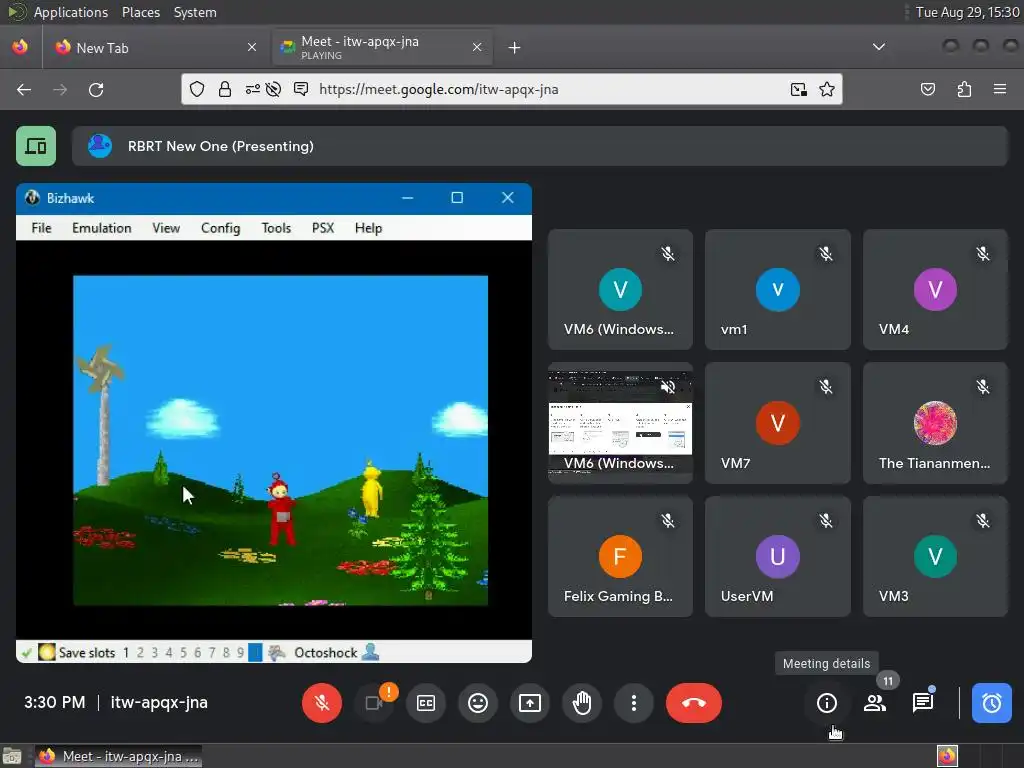
Task: Open picture-in-picture icon in the address bar
Action: (799, 89)
